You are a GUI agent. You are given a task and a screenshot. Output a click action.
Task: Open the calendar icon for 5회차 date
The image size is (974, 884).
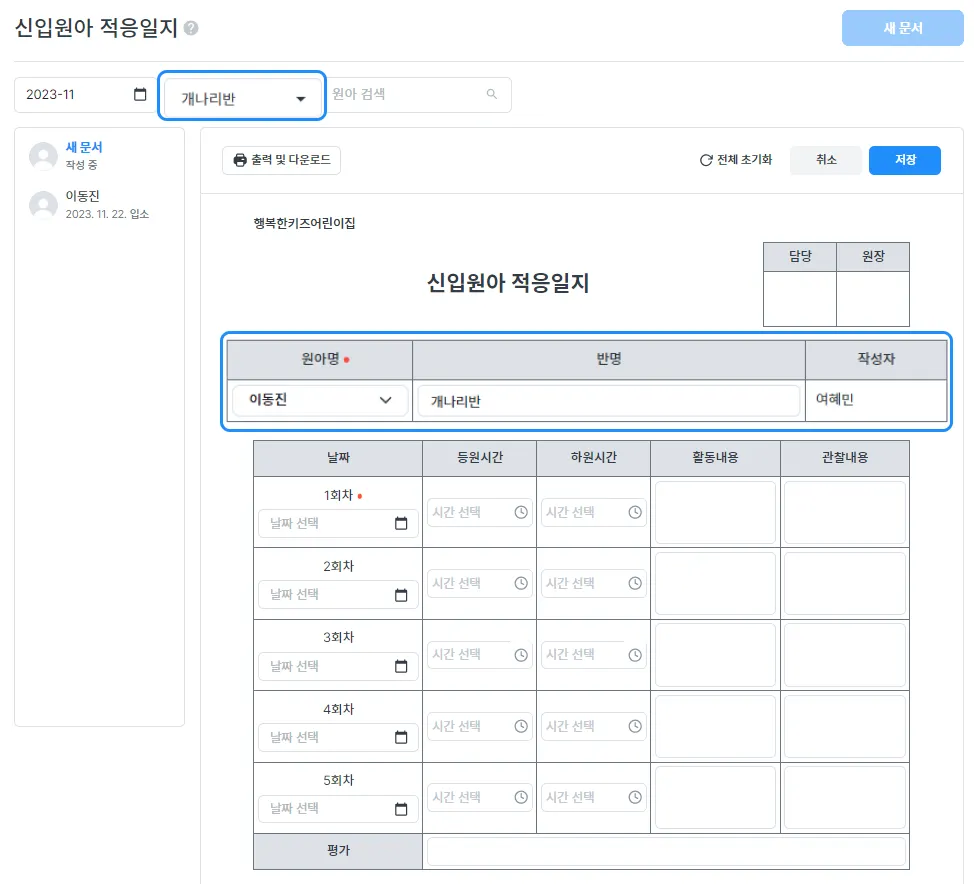coord(401,809)
